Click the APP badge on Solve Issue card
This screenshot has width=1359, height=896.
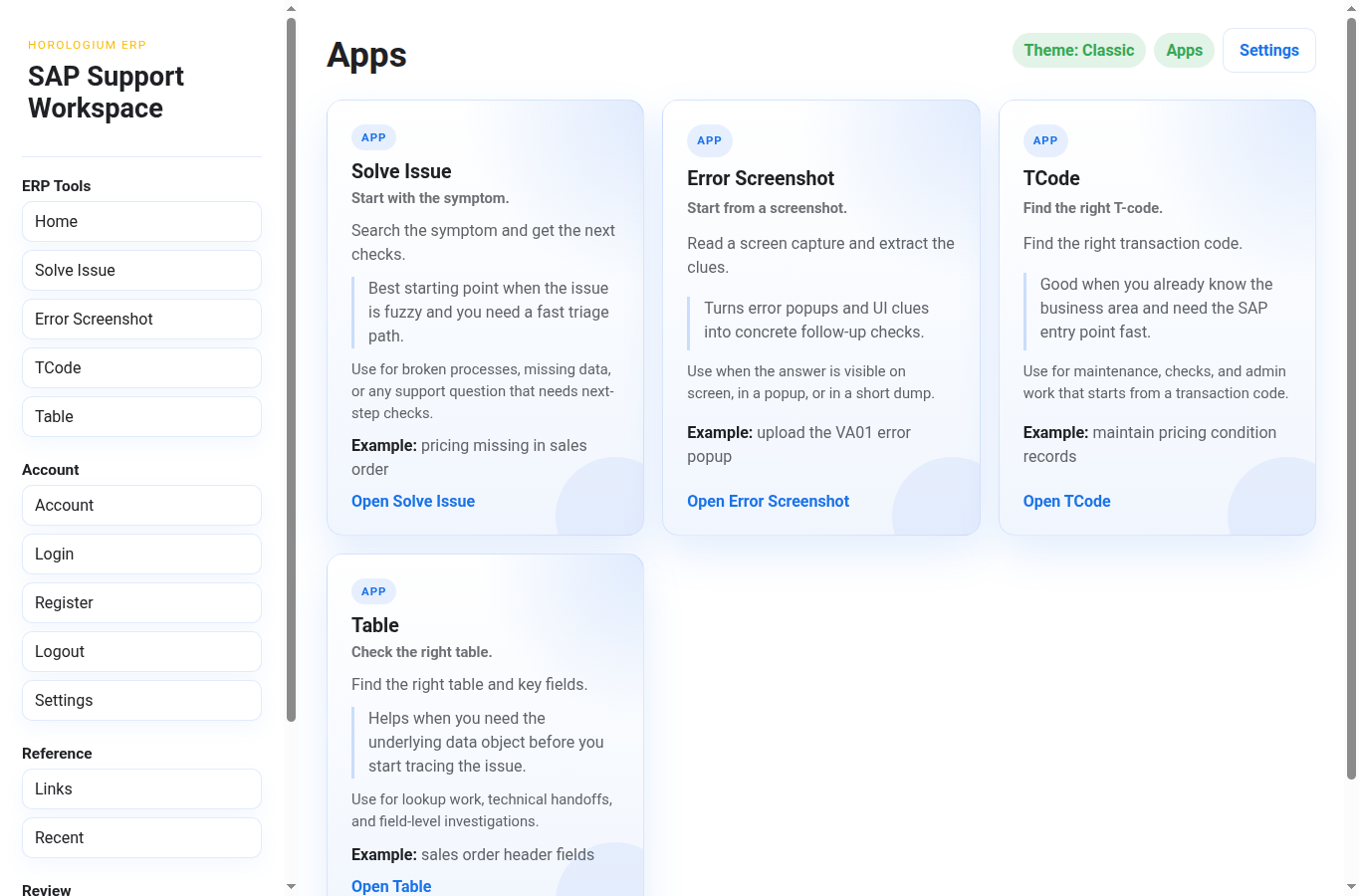coord(373,137)
